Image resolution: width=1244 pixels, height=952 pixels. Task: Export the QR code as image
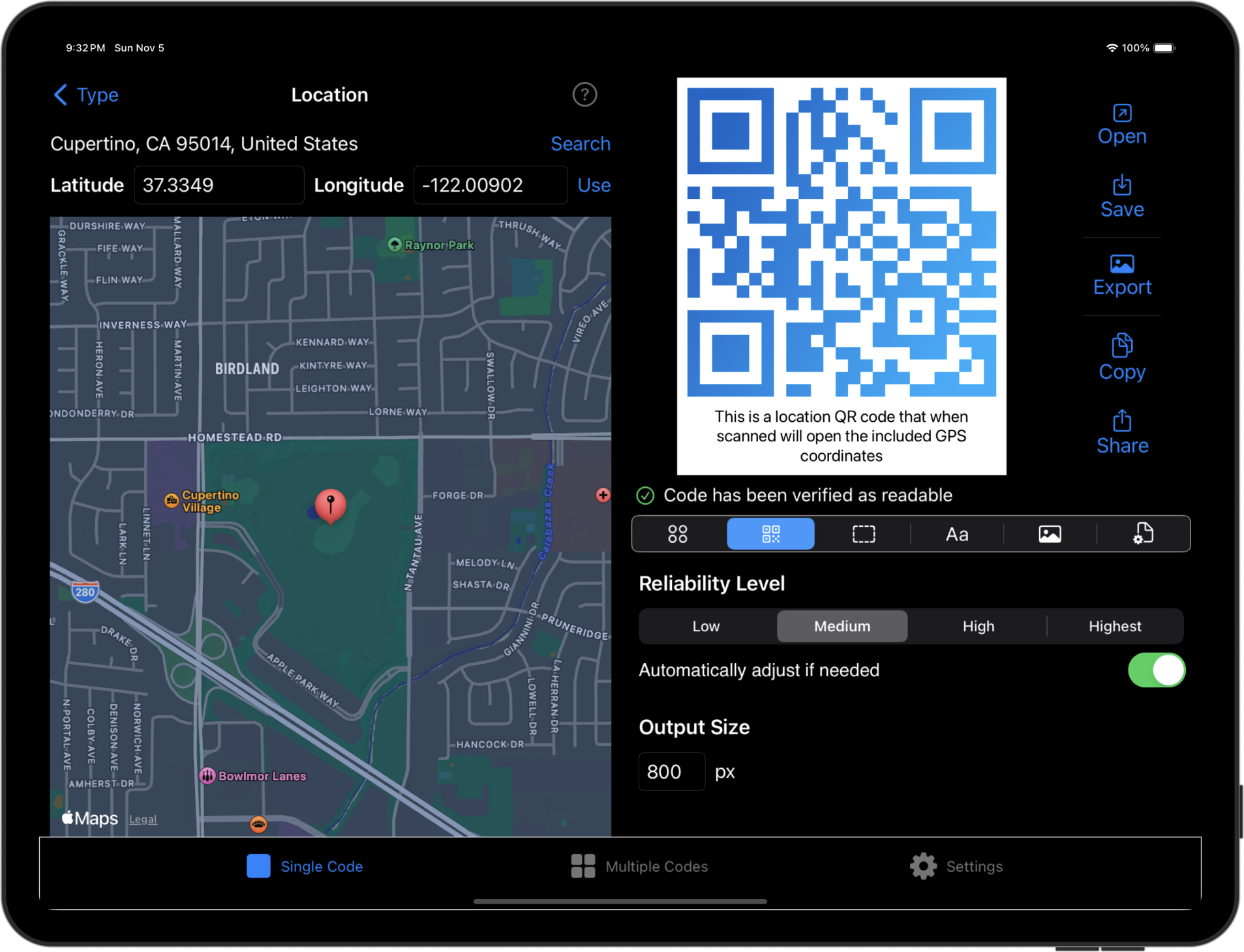(x=1121, y=276)
